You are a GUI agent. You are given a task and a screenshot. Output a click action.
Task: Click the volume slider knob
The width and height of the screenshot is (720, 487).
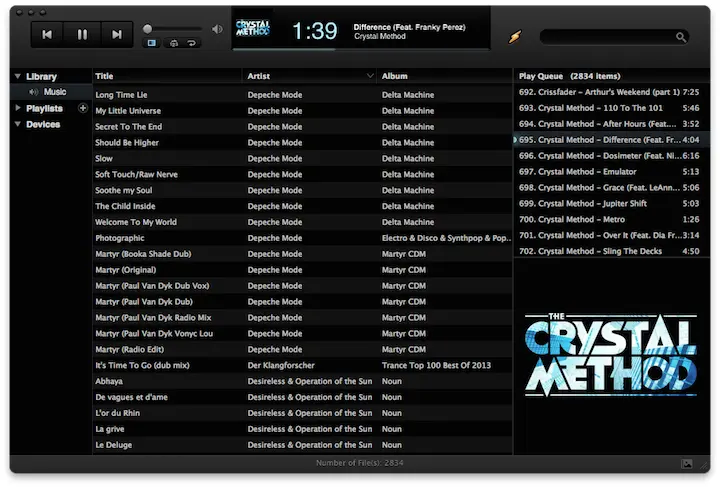tap(147, 29)
